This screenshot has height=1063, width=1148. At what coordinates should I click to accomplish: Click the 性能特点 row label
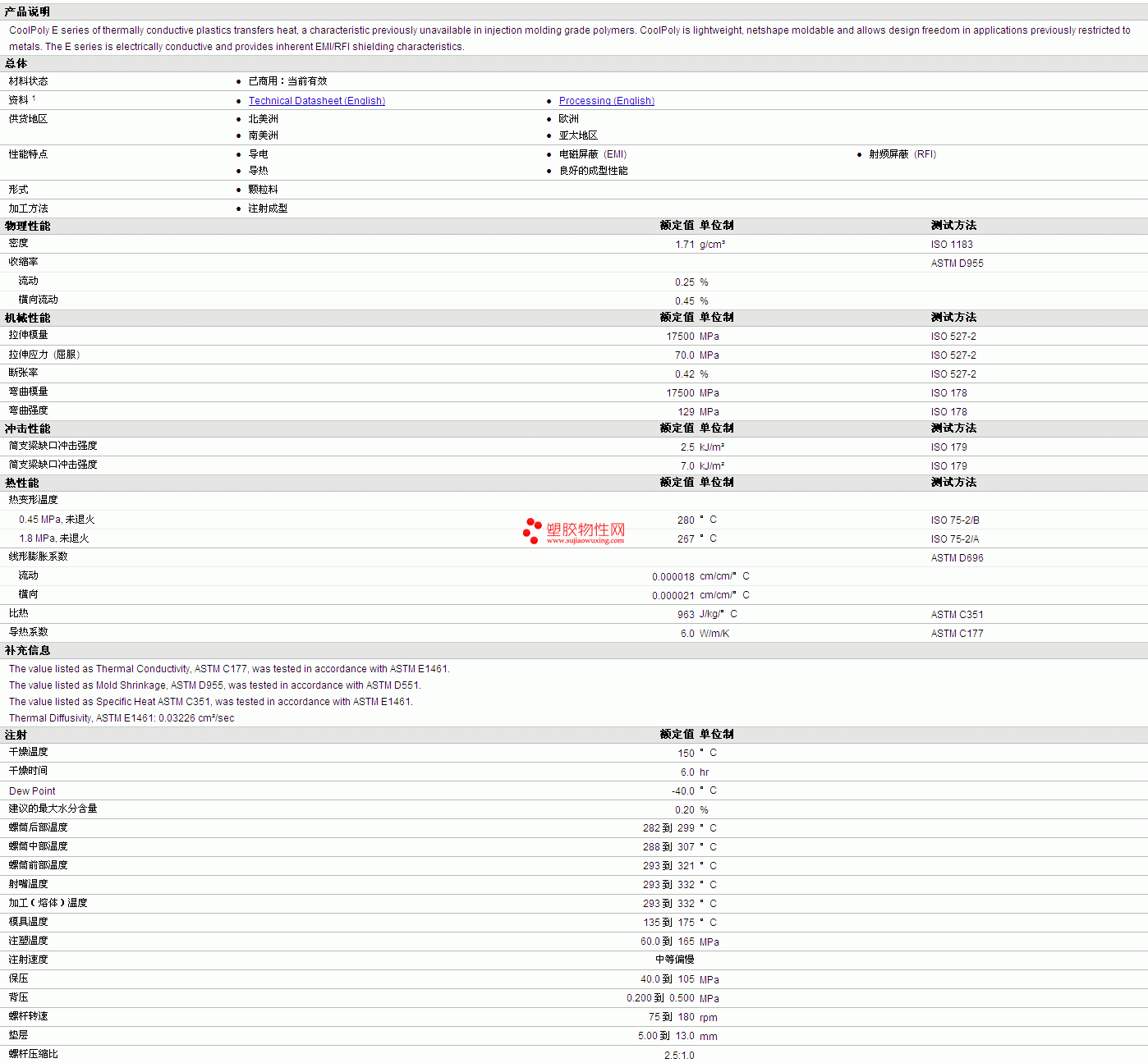tap(29, 154)
